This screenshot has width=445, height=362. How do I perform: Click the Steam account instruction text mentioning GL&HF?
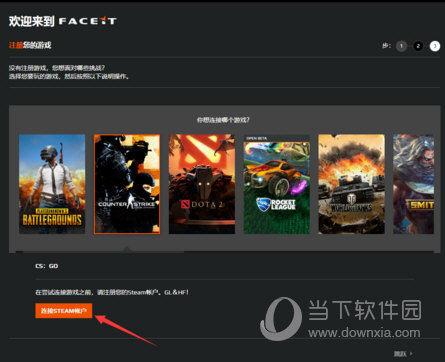pos(112,292)
